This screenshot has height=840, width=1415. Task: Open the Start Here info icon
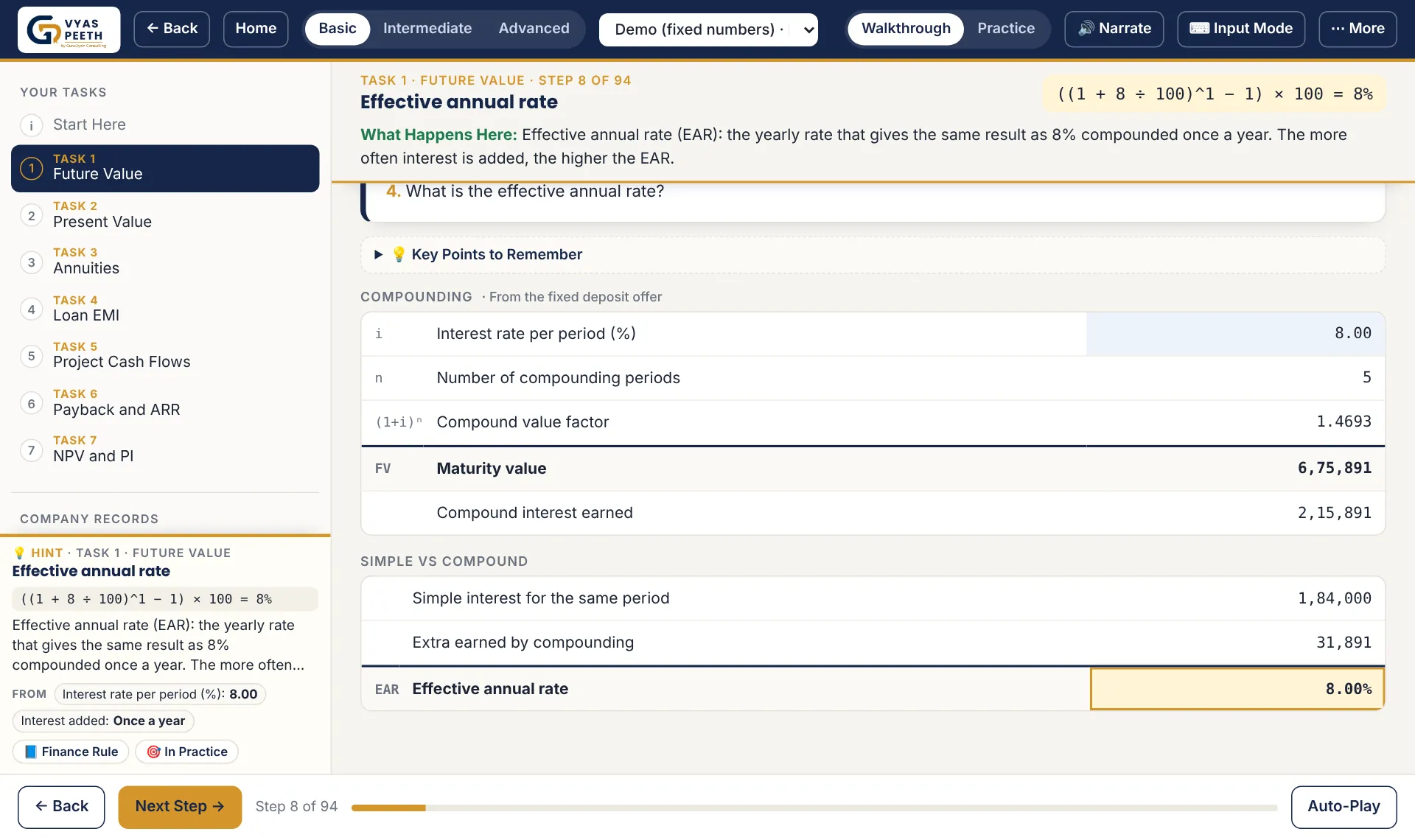click(31, 125)
